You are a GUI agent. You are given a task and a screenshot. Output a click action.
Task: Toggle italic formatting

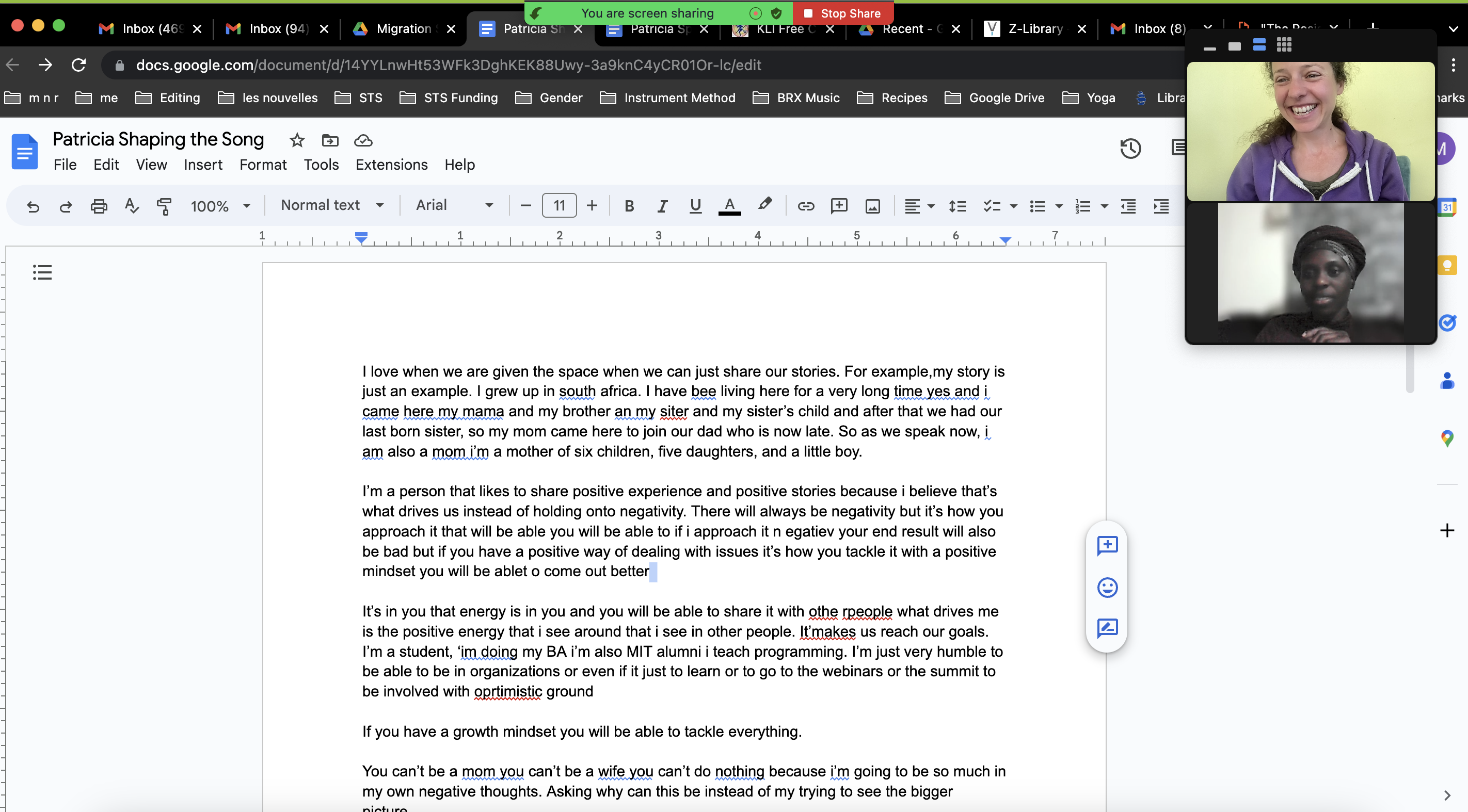[662, 205]
